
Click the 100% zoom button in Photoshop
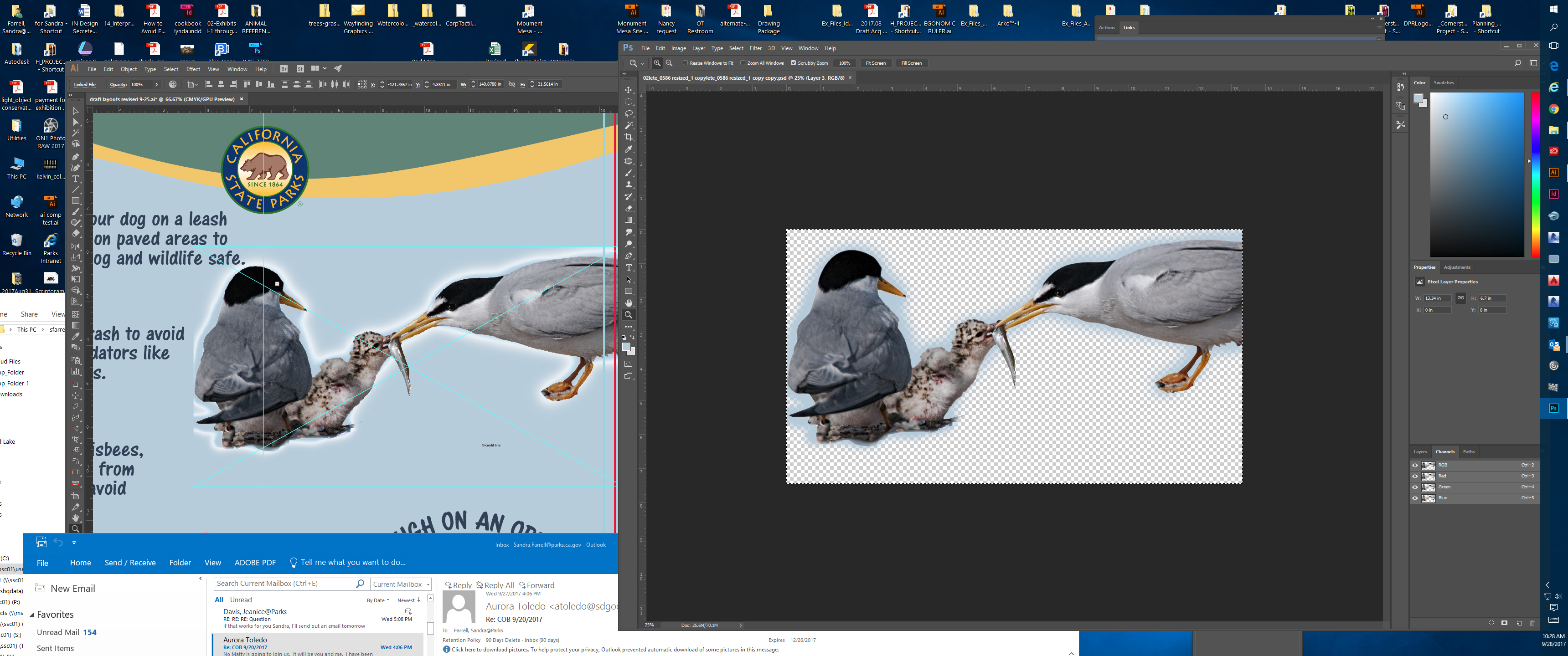click(844, 63)
